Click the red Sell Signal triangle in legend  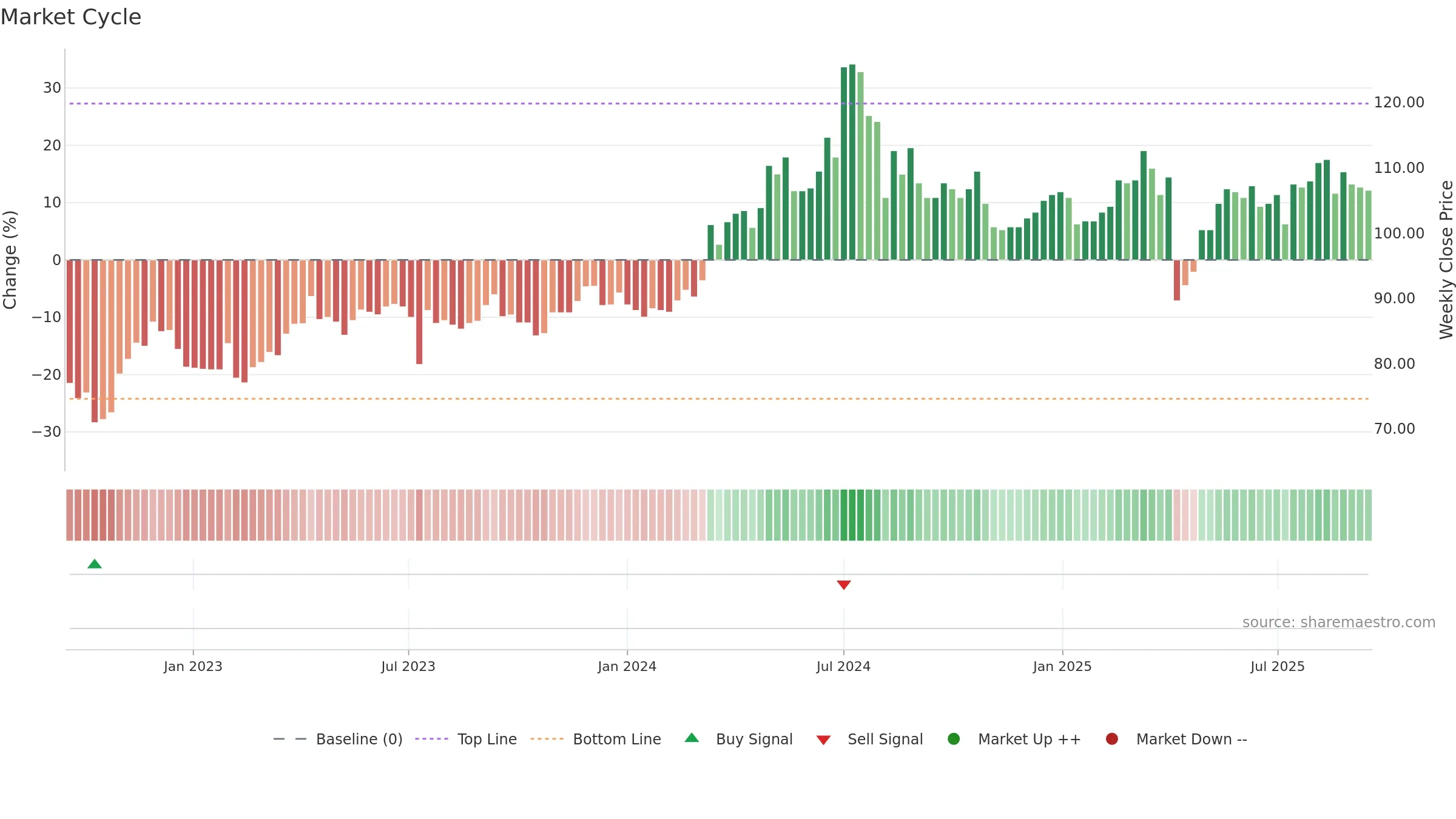coord(823,740)
